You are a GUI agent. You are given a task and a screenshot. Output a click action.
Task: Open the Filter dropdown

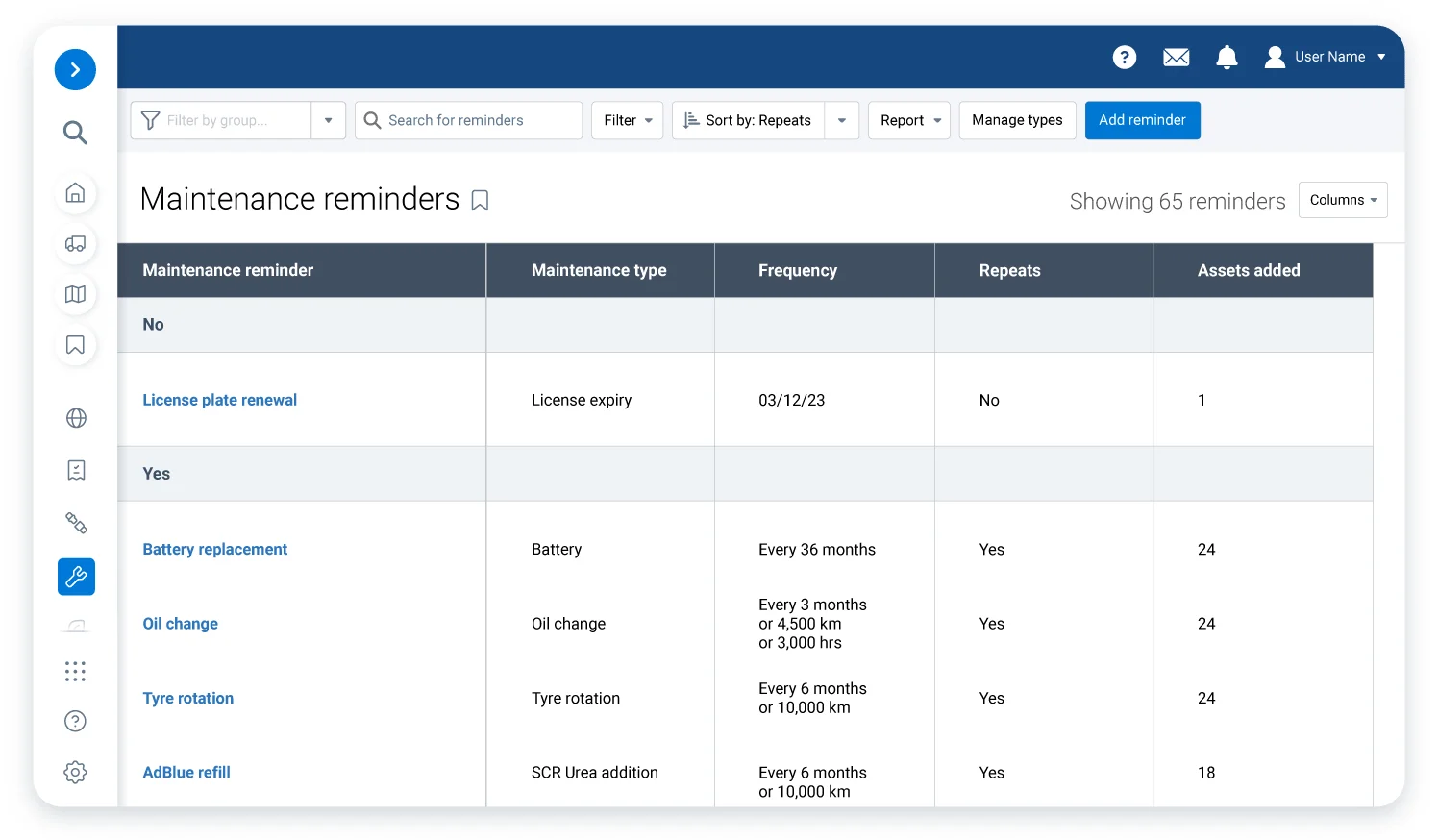pos(627,120)
